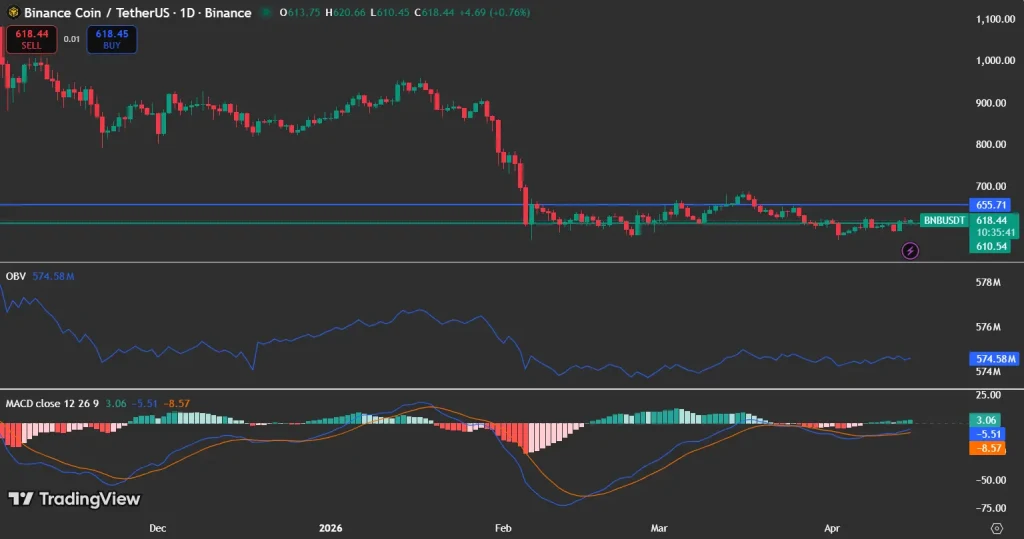Select the blue -5.51 MACD scale label
The image size is (1024, 539).
point(987,434)
